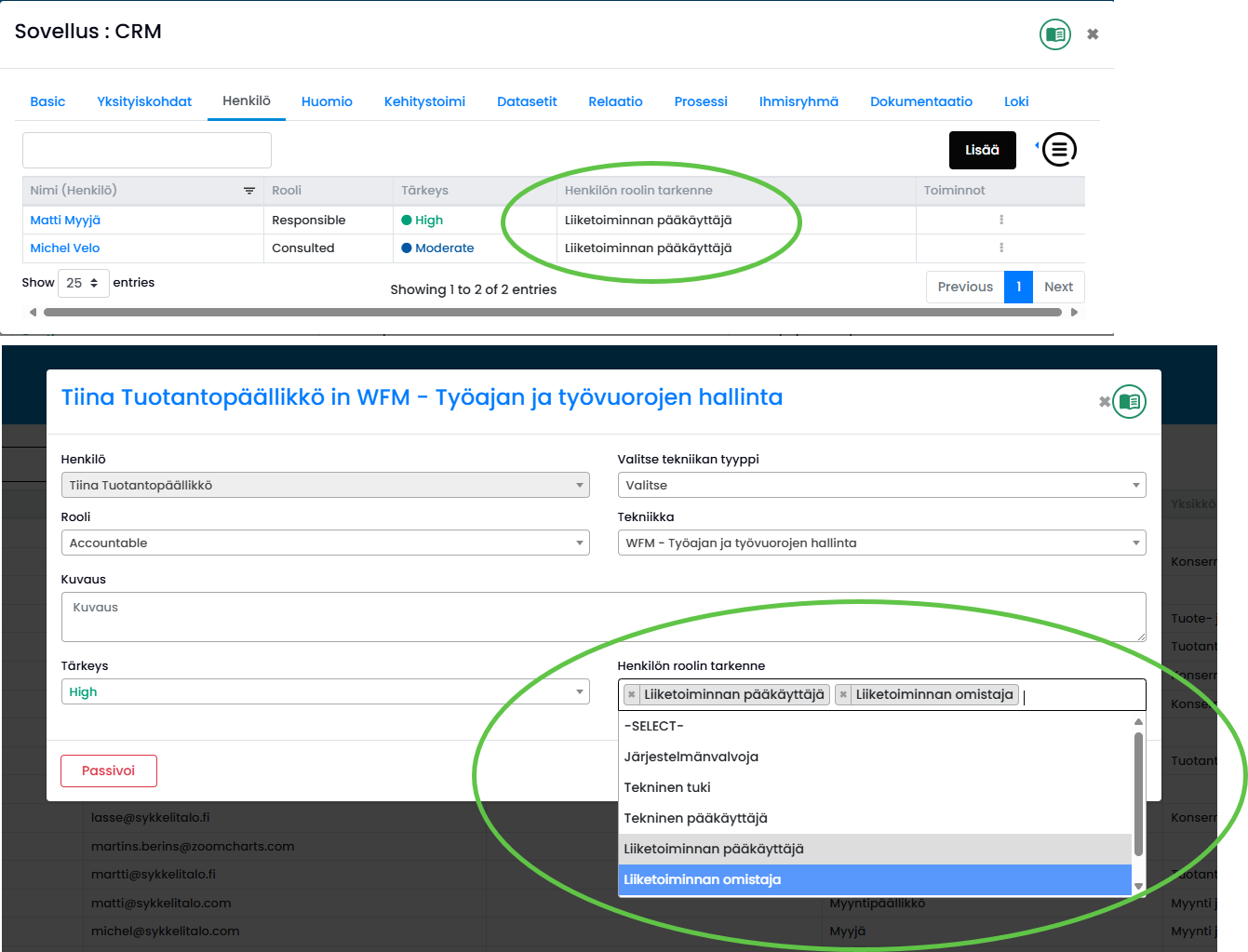Click the Nimi column filter icon
This screenshot has height=952, width=1248.
click(x=249, y=191)
